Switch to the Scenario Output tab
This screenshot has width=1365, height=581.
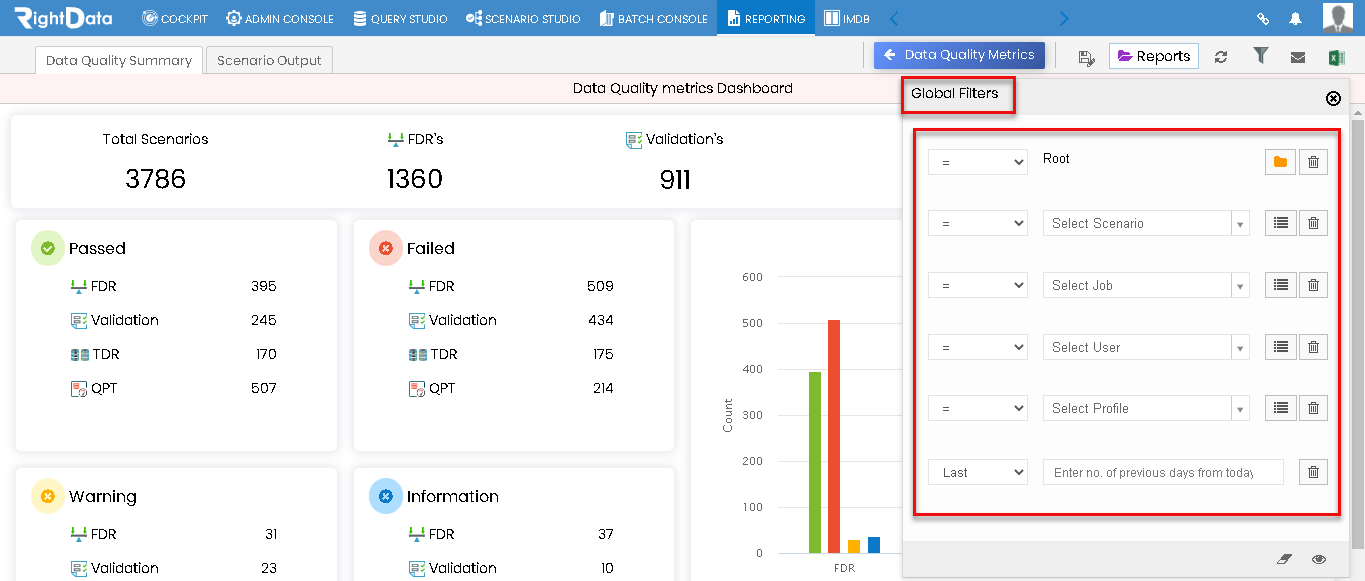pyautogui.click(x=269, y=60)
